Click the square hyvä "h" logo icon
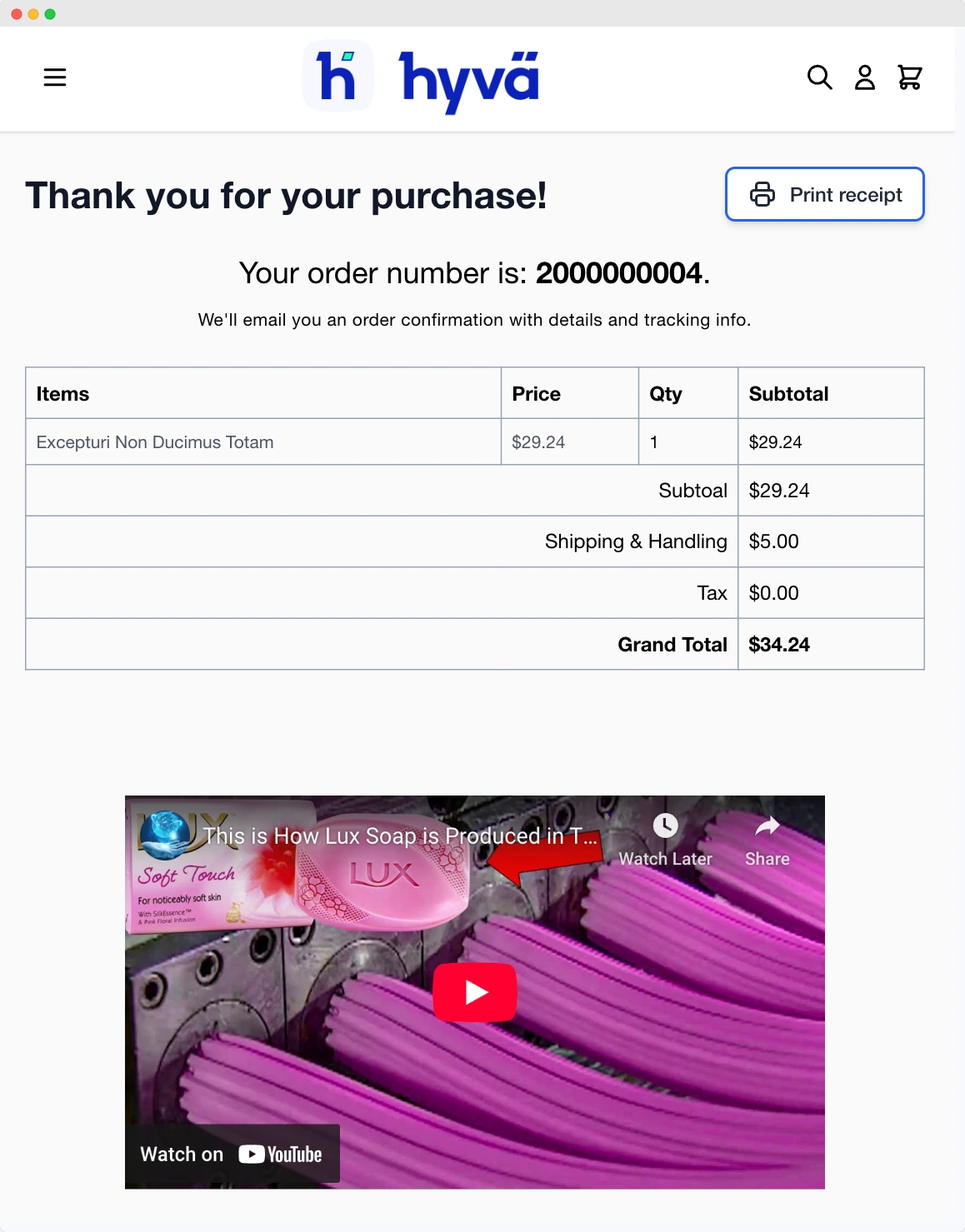This screenshot has height=1232, width=965. click(x=337, y=77)
